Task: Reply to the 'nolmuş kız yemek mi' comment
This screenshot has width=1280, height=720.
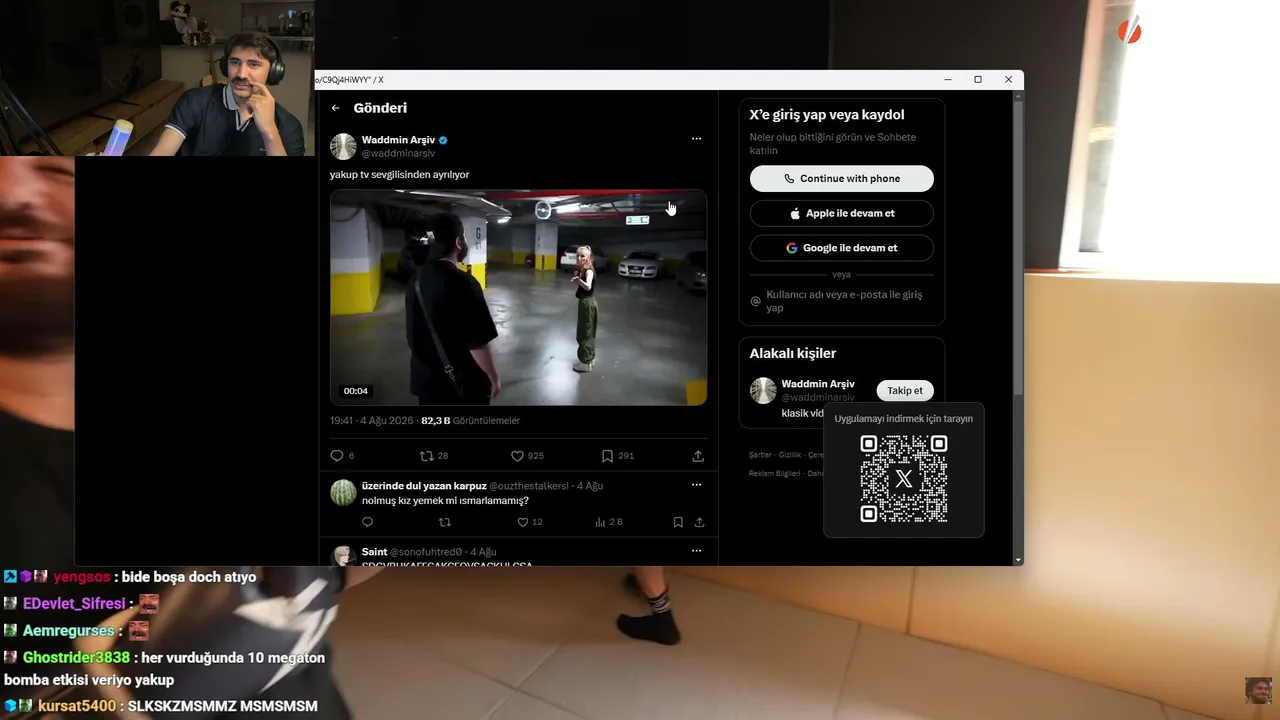Action: [367, 522]
